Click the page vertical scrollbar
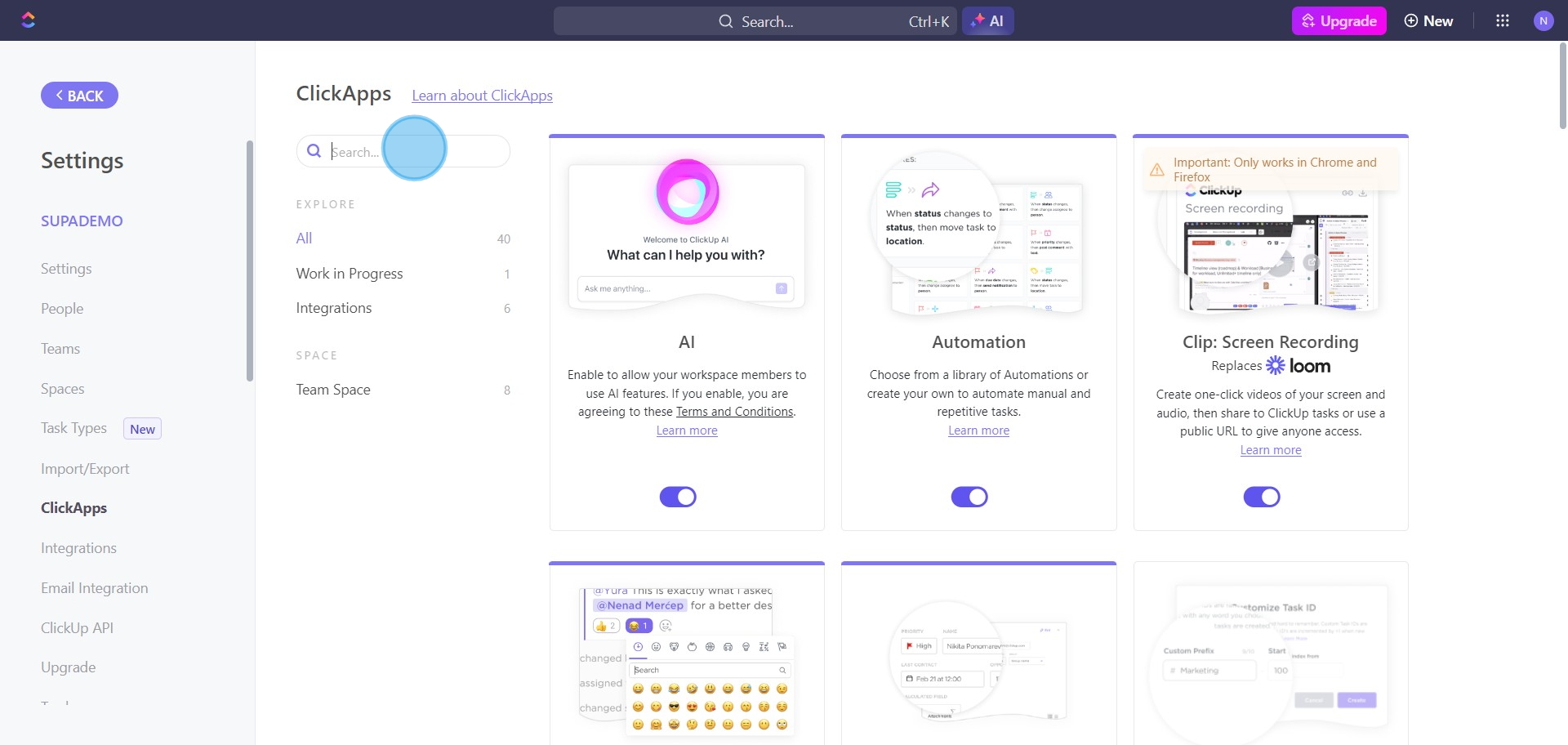This screenshot has width=1568, height=745. [1563, 86]
